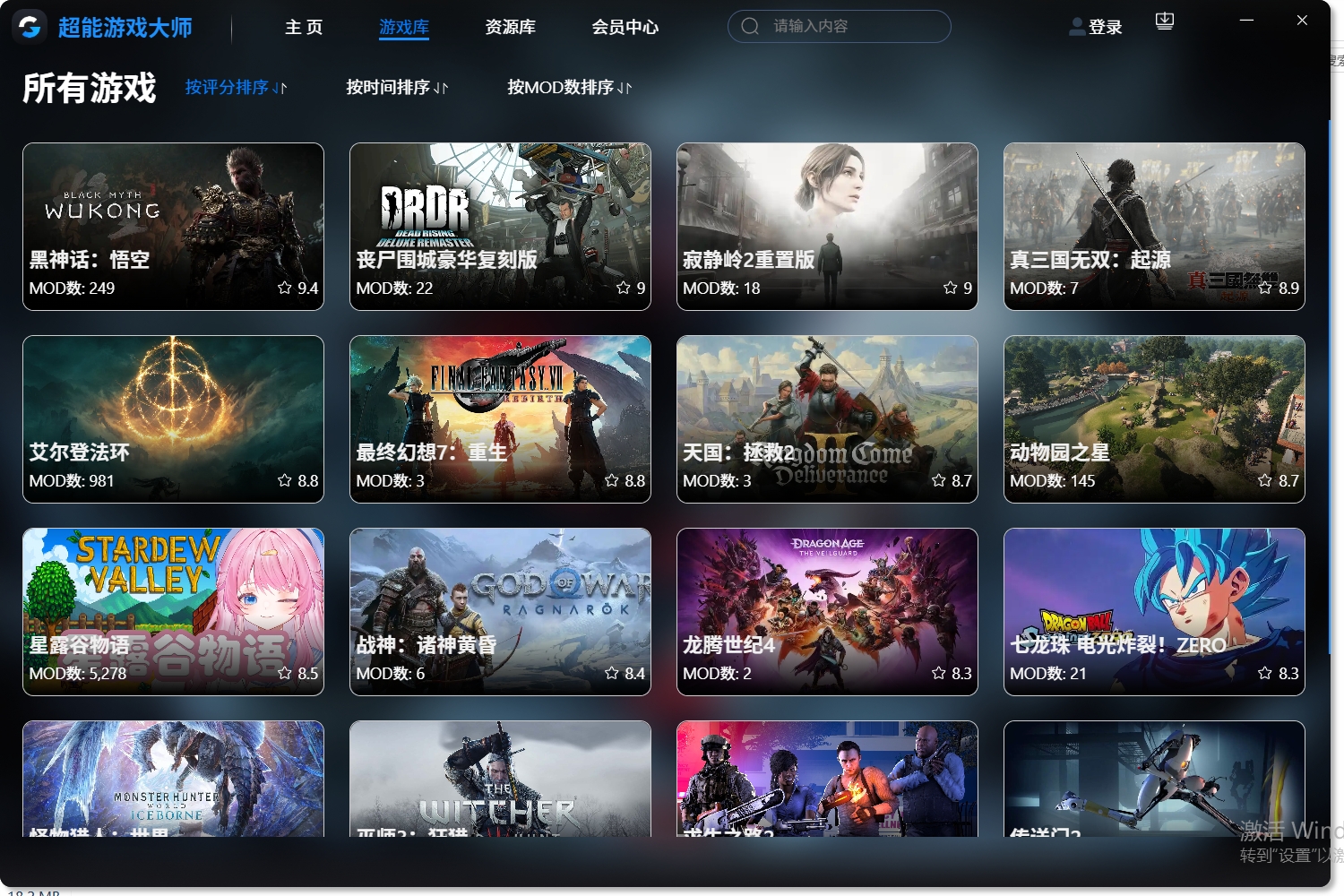1344x896 pixels.
Task: Close the 超能游戏大师 window
Action: pyautogui.click(x=1302, y=20)
